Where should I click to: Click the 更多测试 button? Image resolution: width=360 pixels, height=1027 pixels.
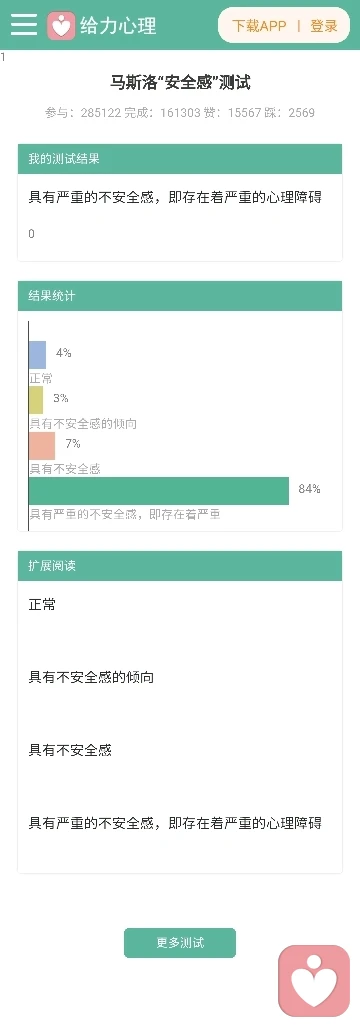tap(180, 943)
